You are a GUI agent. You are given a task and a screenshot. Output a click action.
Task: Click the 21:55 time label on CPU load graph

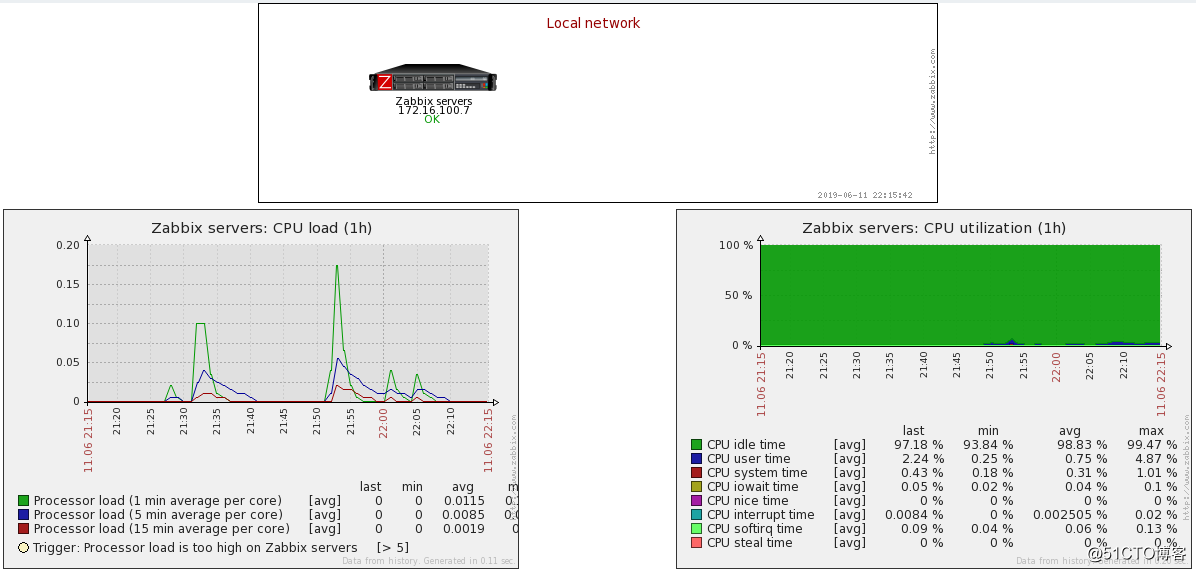tap(351, 423)
